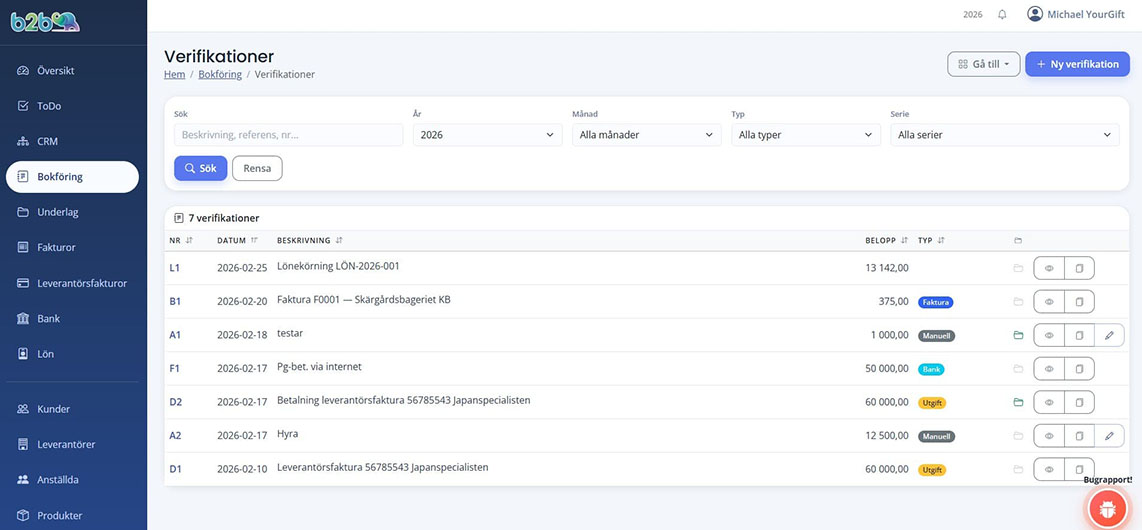Expand the År dropdown showing 2026
The image size is (1142, 530).
pos(487,135)
